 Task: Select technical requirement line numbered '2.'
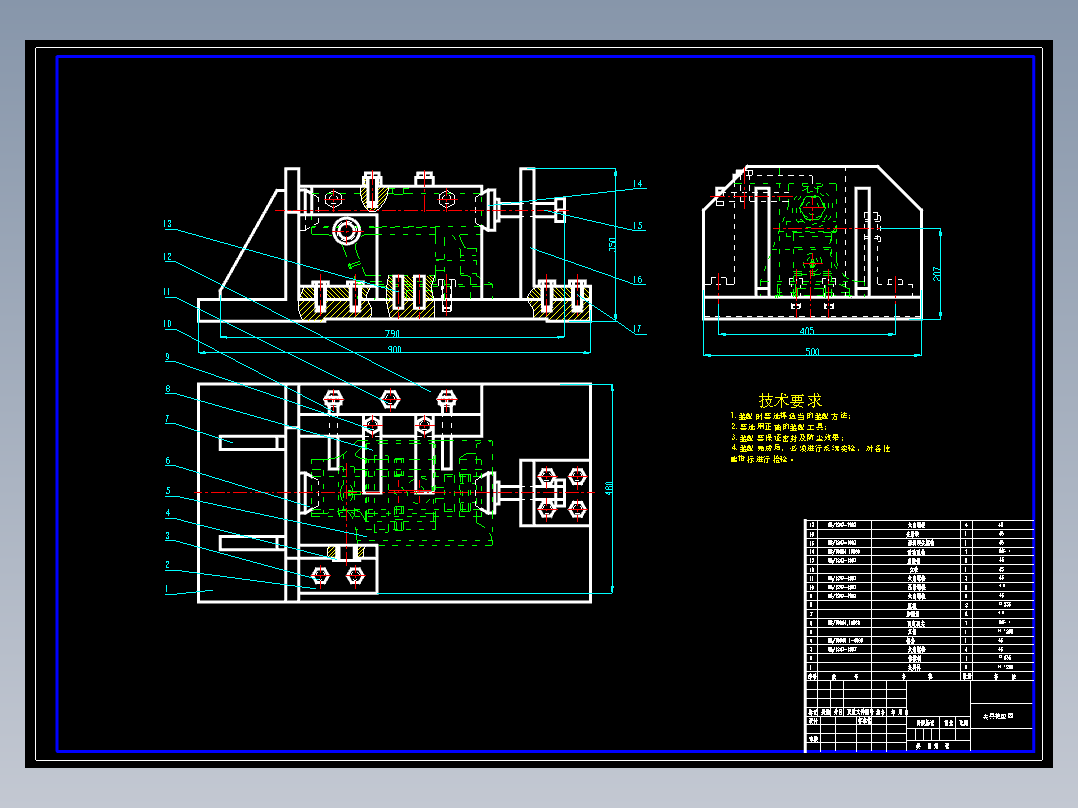[x=779, y=427]
